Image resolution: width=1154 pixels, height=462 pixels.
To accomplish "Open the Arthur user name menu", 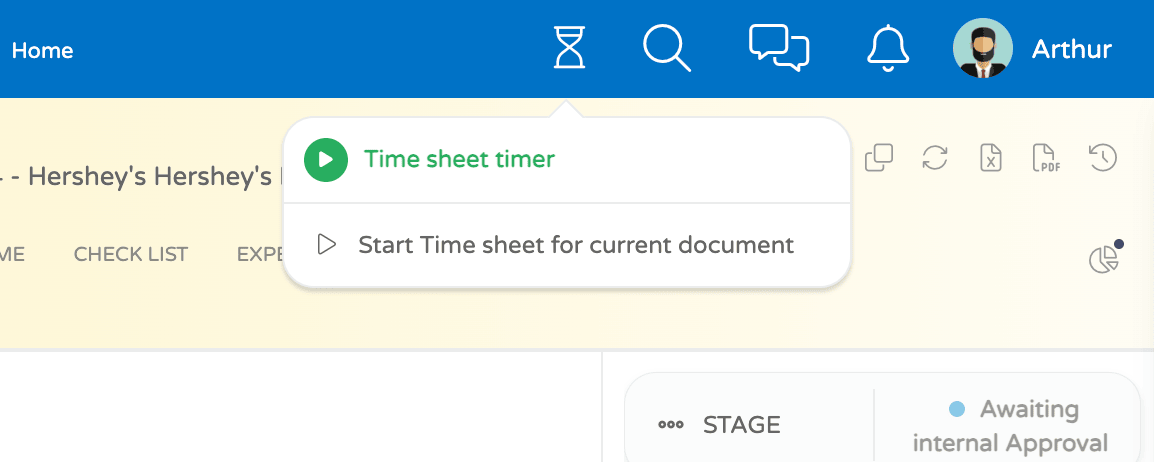I will coord(1071,49).
